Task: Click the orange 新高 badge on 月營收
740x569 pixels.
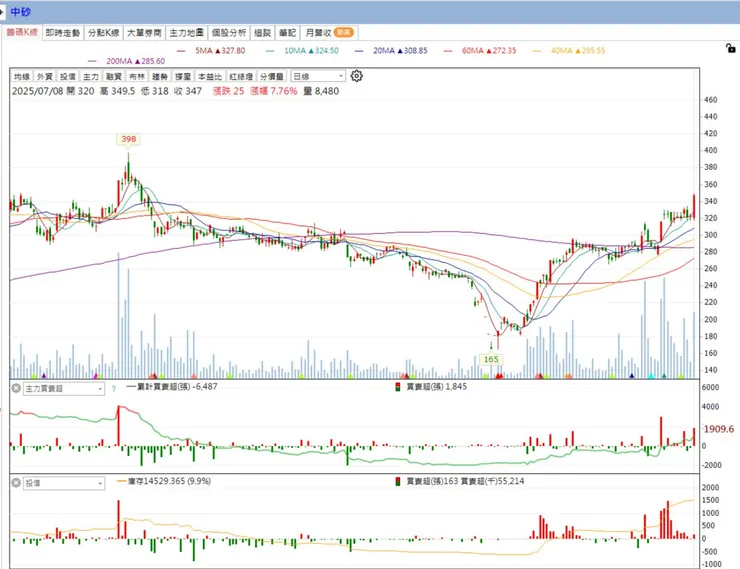Action: [x=343, y=32]
